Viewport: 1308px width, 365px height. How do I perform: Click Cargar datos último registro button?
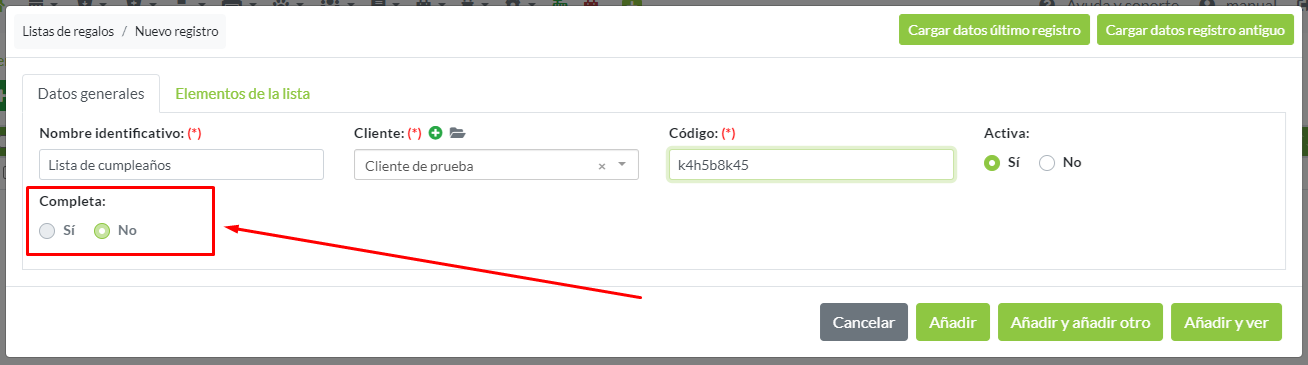coord(995,30)
